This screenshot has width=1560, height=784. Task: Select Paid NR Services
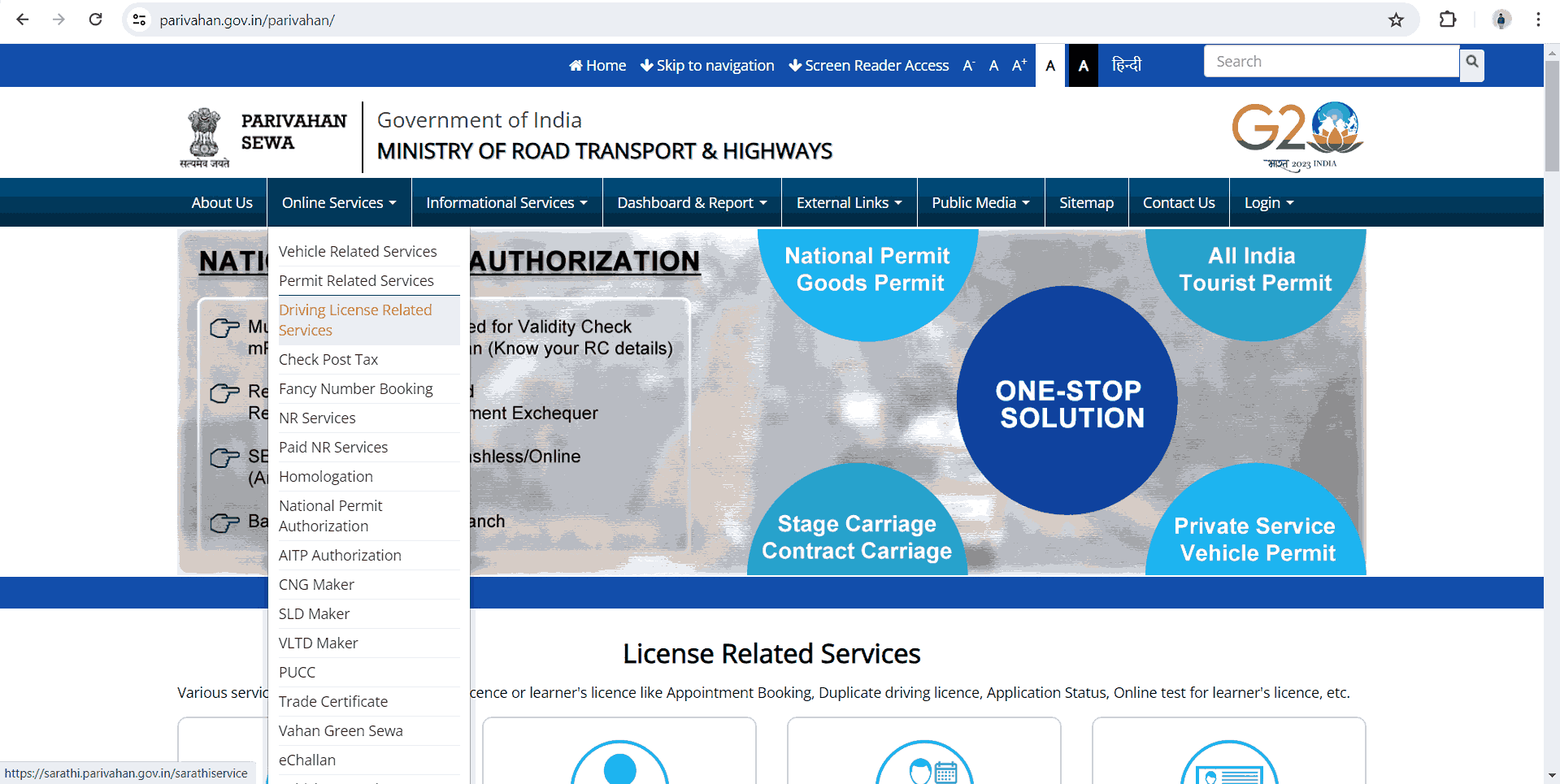pyautogui.click(x=369, y=448)
